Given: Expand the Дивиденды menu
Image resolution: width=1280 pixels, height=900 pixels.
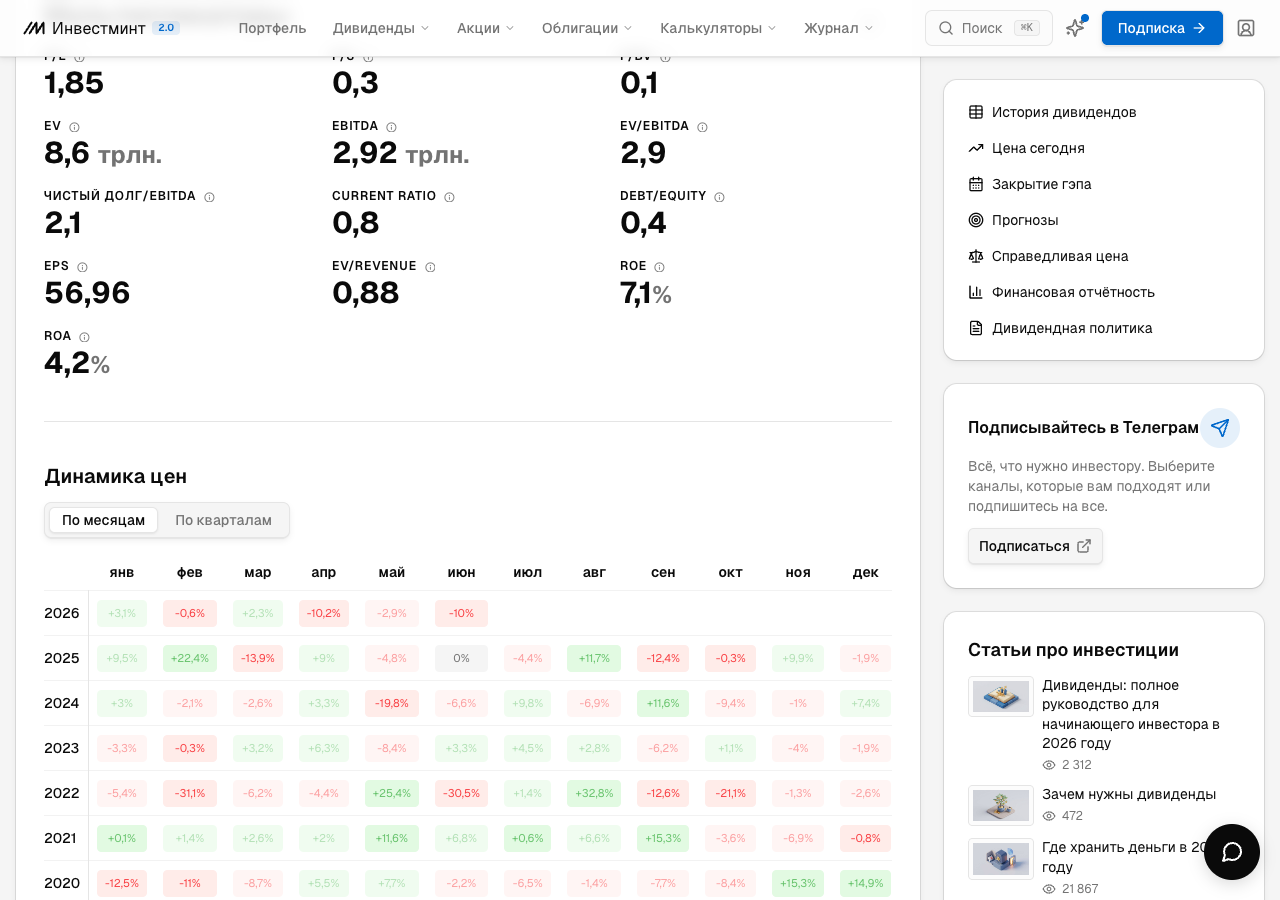Looking at the screenshot, I should tap(381, 28).
